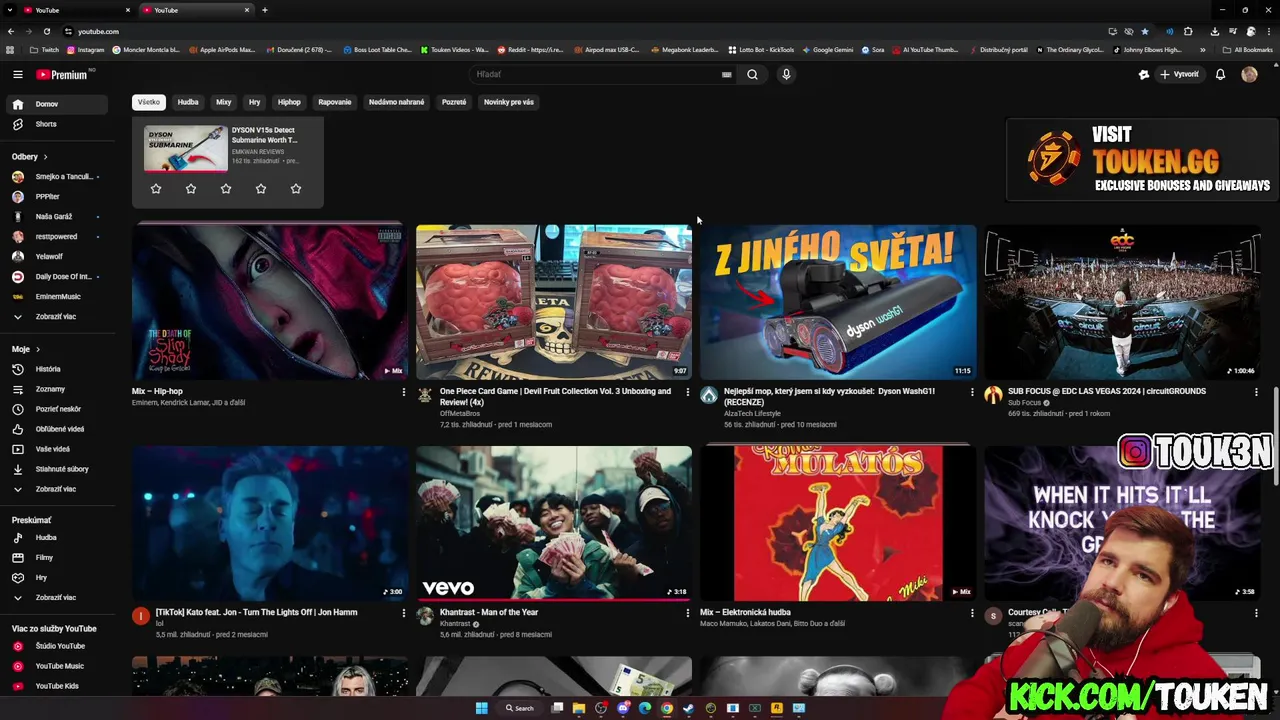The image size is (1280, 720).
Task: Select the Novinky pre vás chip
Action: click(x=509, y=102)
